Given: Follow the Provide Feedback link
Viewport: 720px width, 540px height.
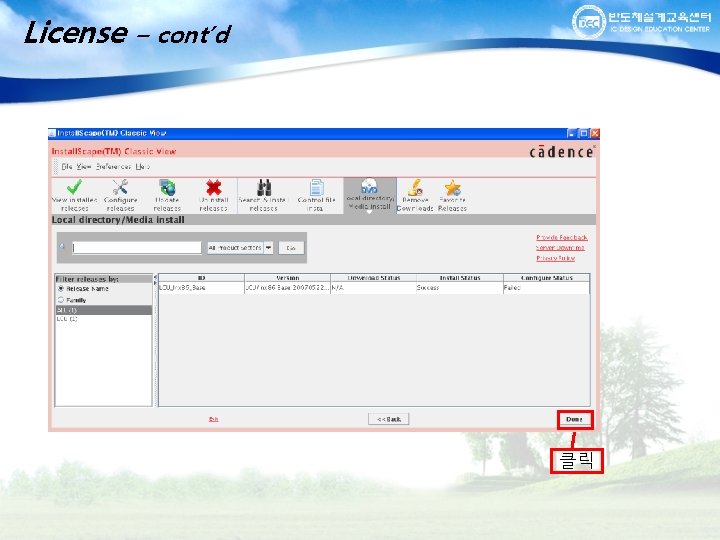Looking at the screenshot, I should (562, 237).
